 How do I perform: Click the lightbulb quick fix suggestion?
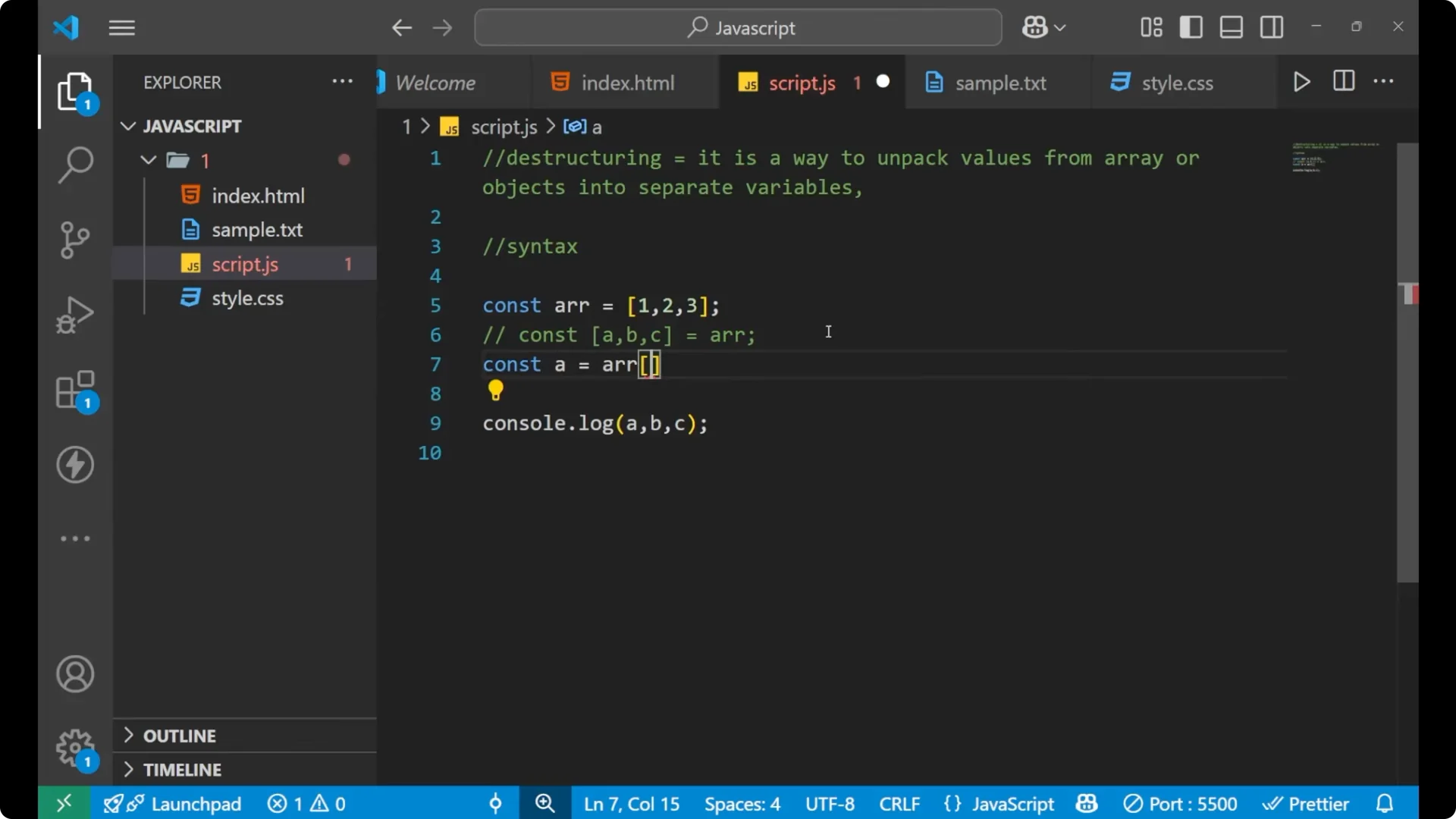[496, 390]
